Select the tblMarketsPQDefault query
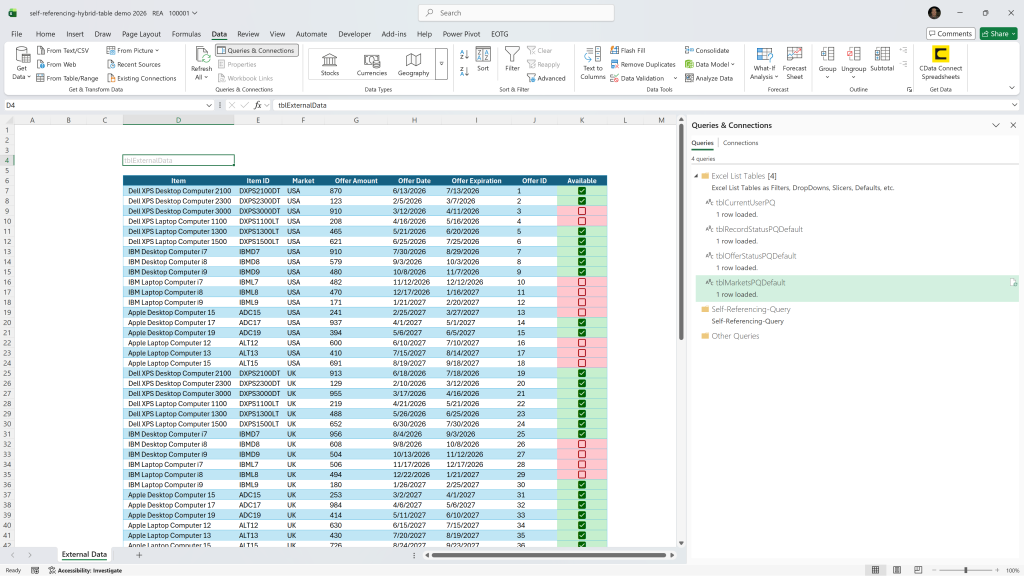The image size is (1024, 576). (856, 288)
